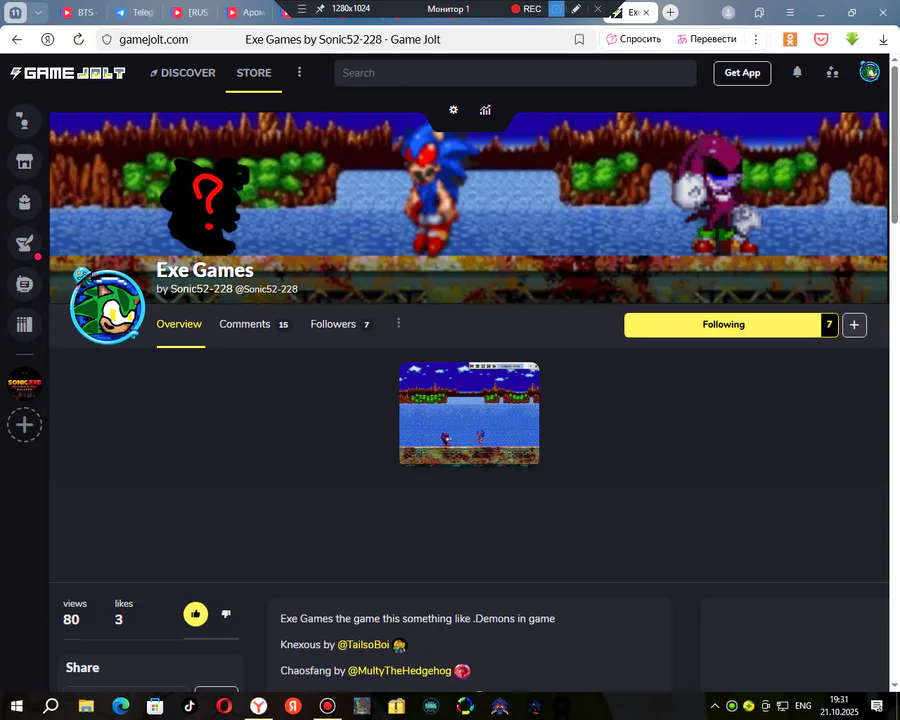Toggle the yellow Following button
The width and height of the screenshot is (900, 720).
coord(723,325)
